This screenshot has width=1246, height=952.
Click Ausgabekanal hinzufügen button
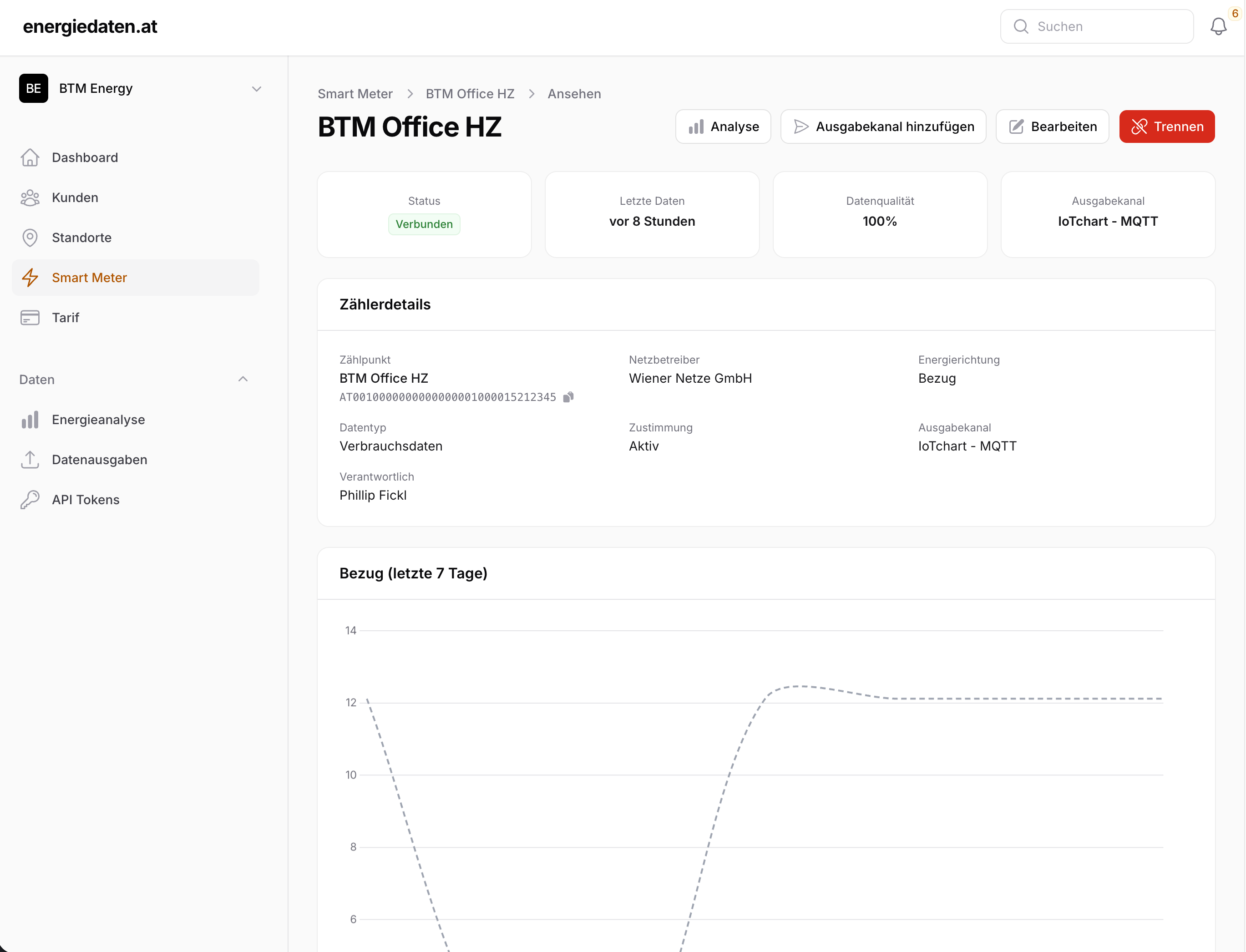(x=883, y=127)
